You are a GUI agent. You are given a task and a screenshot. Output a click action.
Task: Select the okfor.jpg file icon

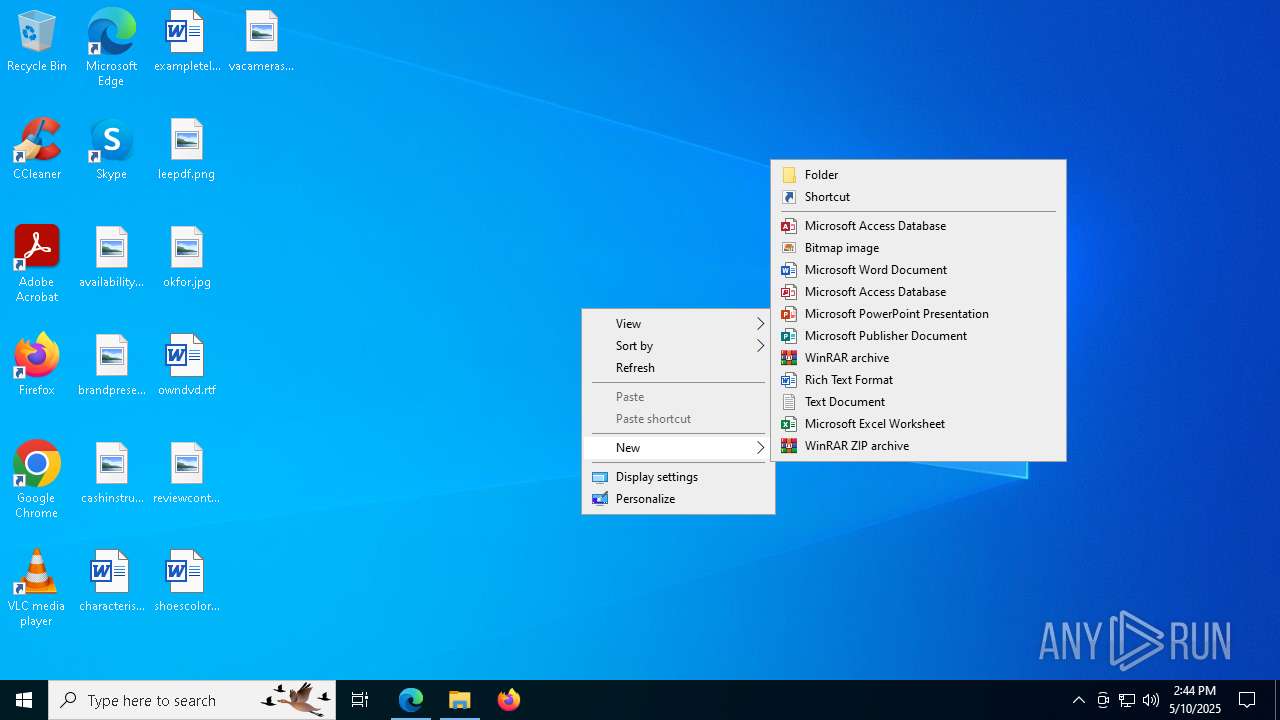tap(186, 258)
